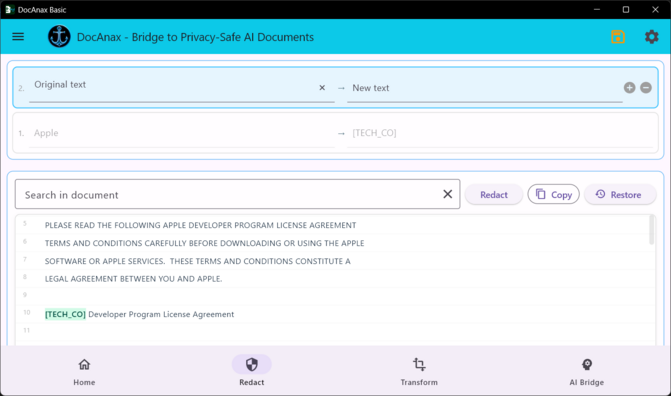671x396 pixels.
Task: Remove rule 2 with the minus icon
Action: click(x=646, y=88)
